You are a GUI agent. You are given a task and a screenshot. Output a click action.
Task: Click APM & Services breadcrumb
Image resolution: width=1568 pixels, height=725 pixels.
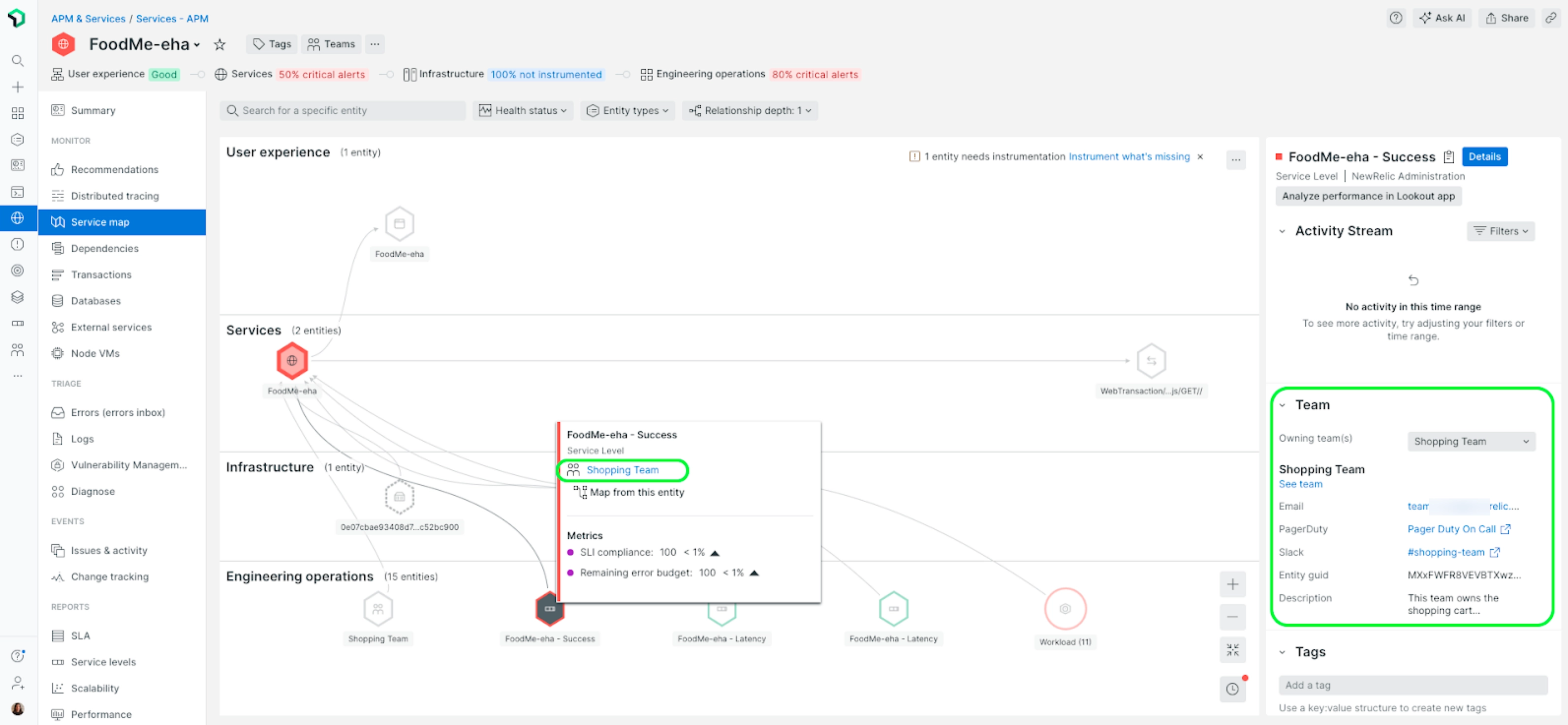coord(88,18)
